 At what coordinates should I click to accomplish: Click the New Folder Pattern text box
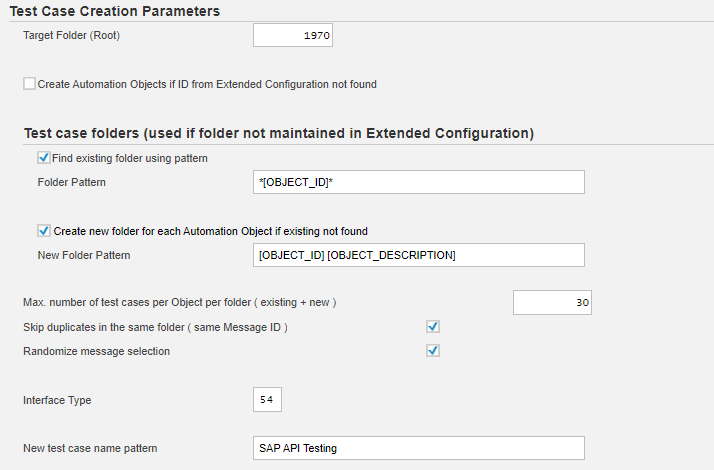418,255
